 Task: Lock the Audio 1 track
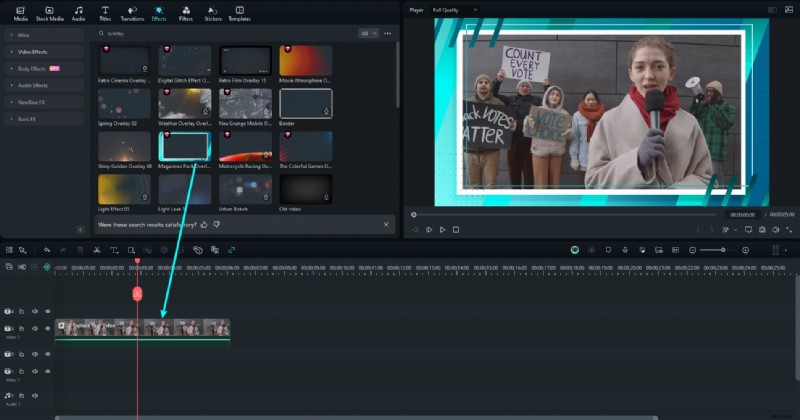click(21, 396)
